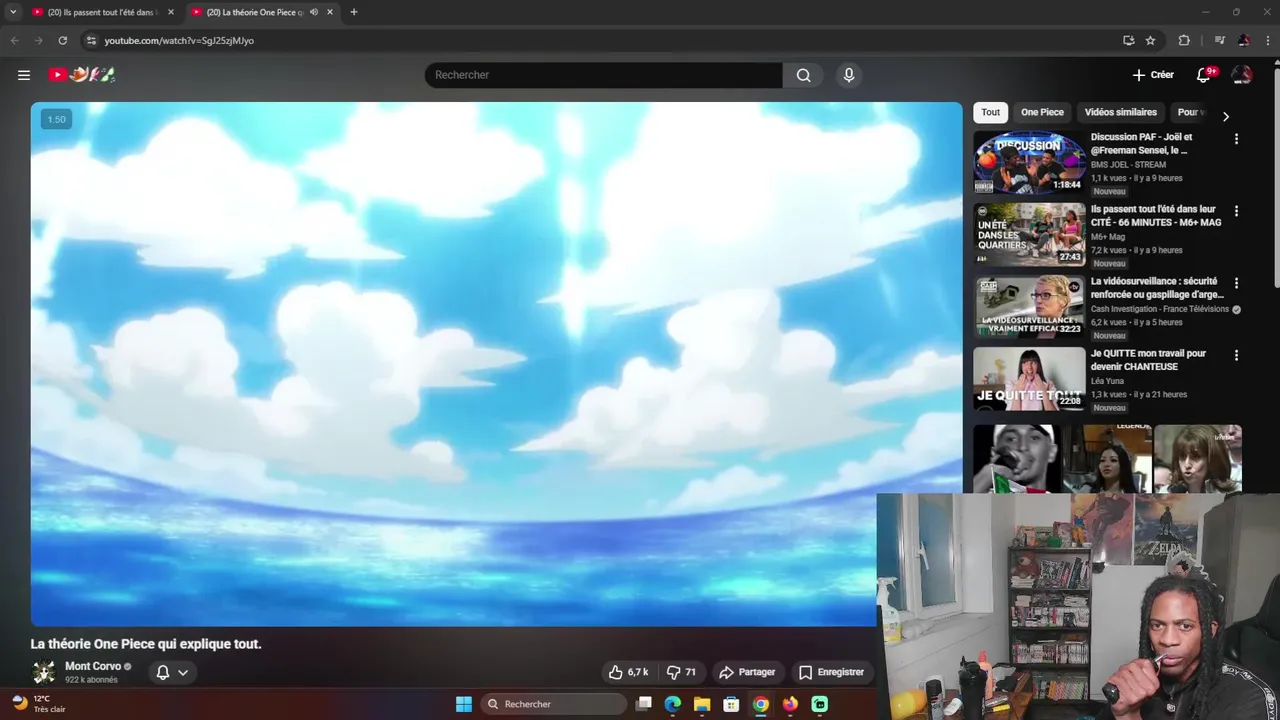Like the video with thumbs up
This screenshot has height=720, width=1280.
(629, 672)
